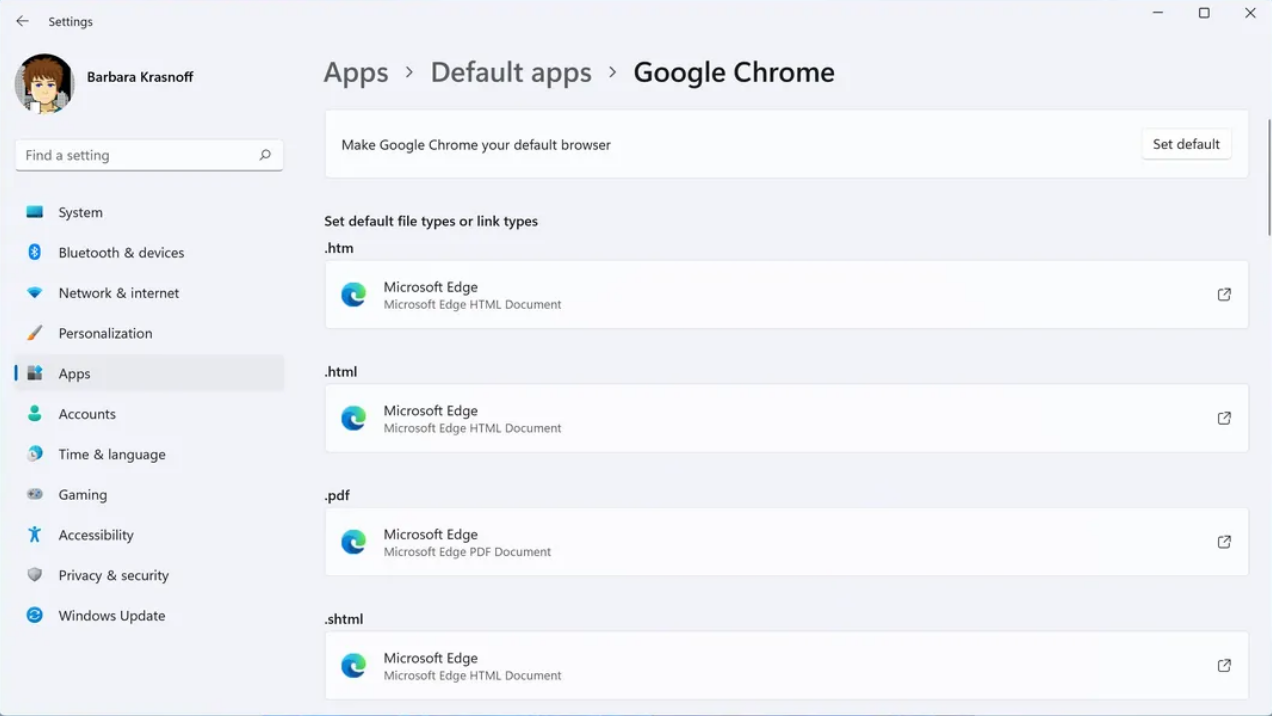Viewport: 1272px width, 716px height.
Task: Click the external link icon for .html entry
Action: (1224, 418)
